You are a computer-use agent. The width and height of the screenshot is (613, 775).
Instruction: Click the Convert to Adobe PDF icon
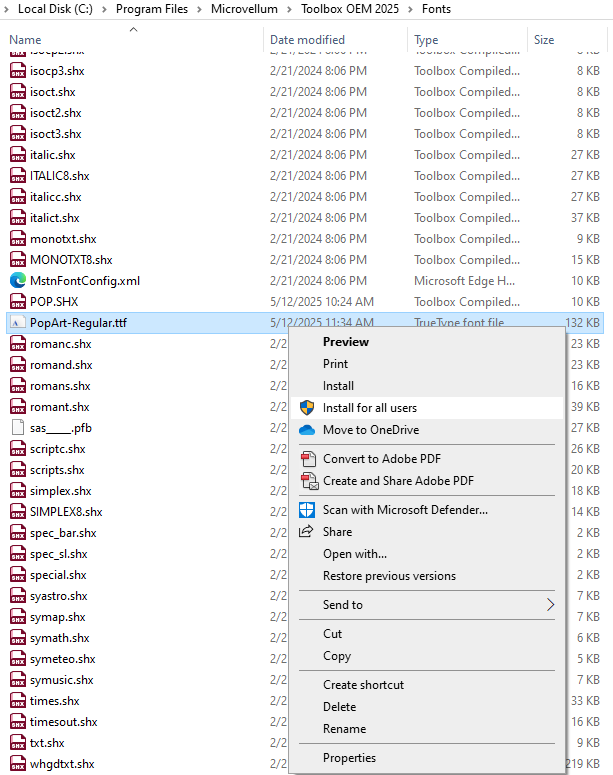click(307, 459)
